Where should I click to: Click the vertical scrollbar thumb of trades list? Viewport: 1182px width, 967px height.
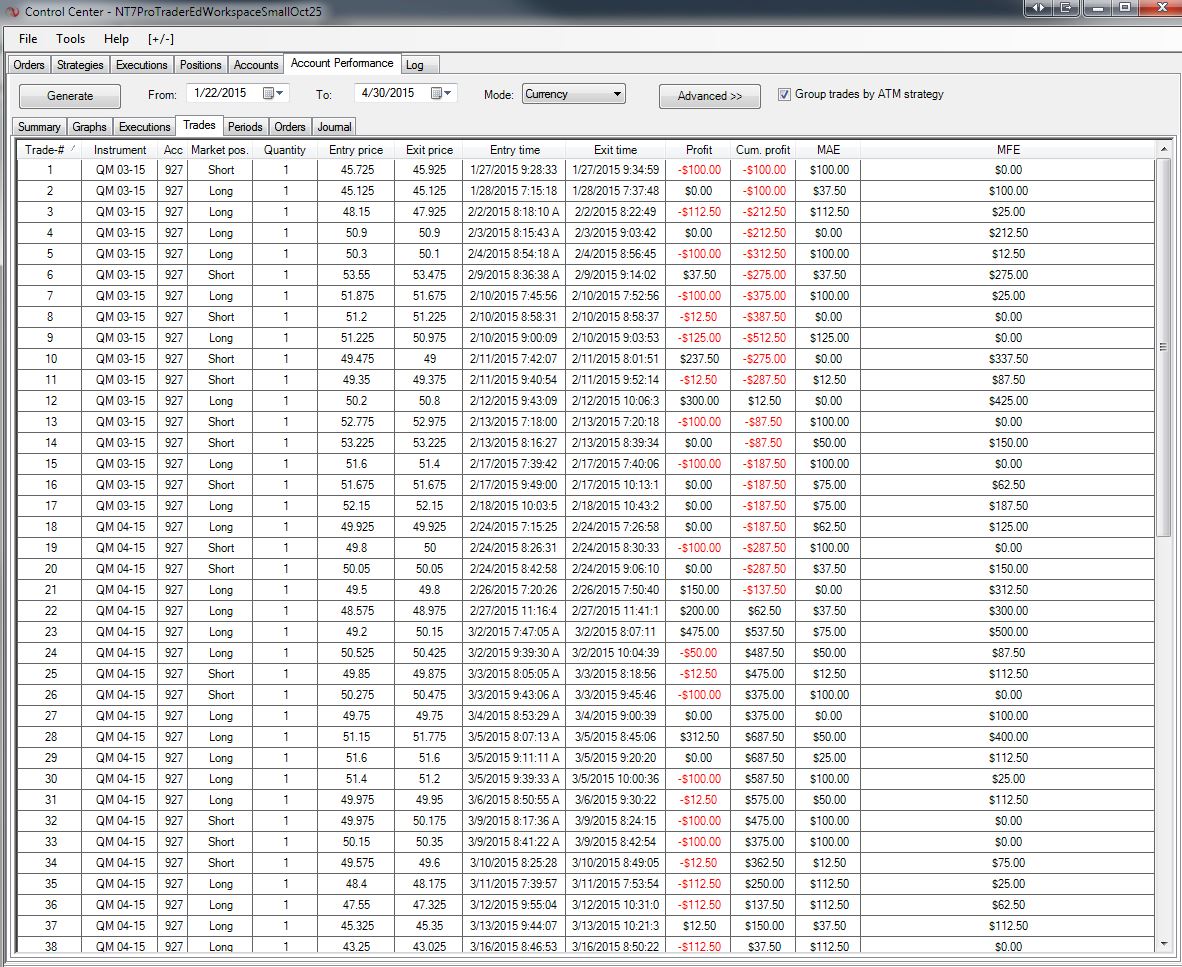coord(1163,347)
